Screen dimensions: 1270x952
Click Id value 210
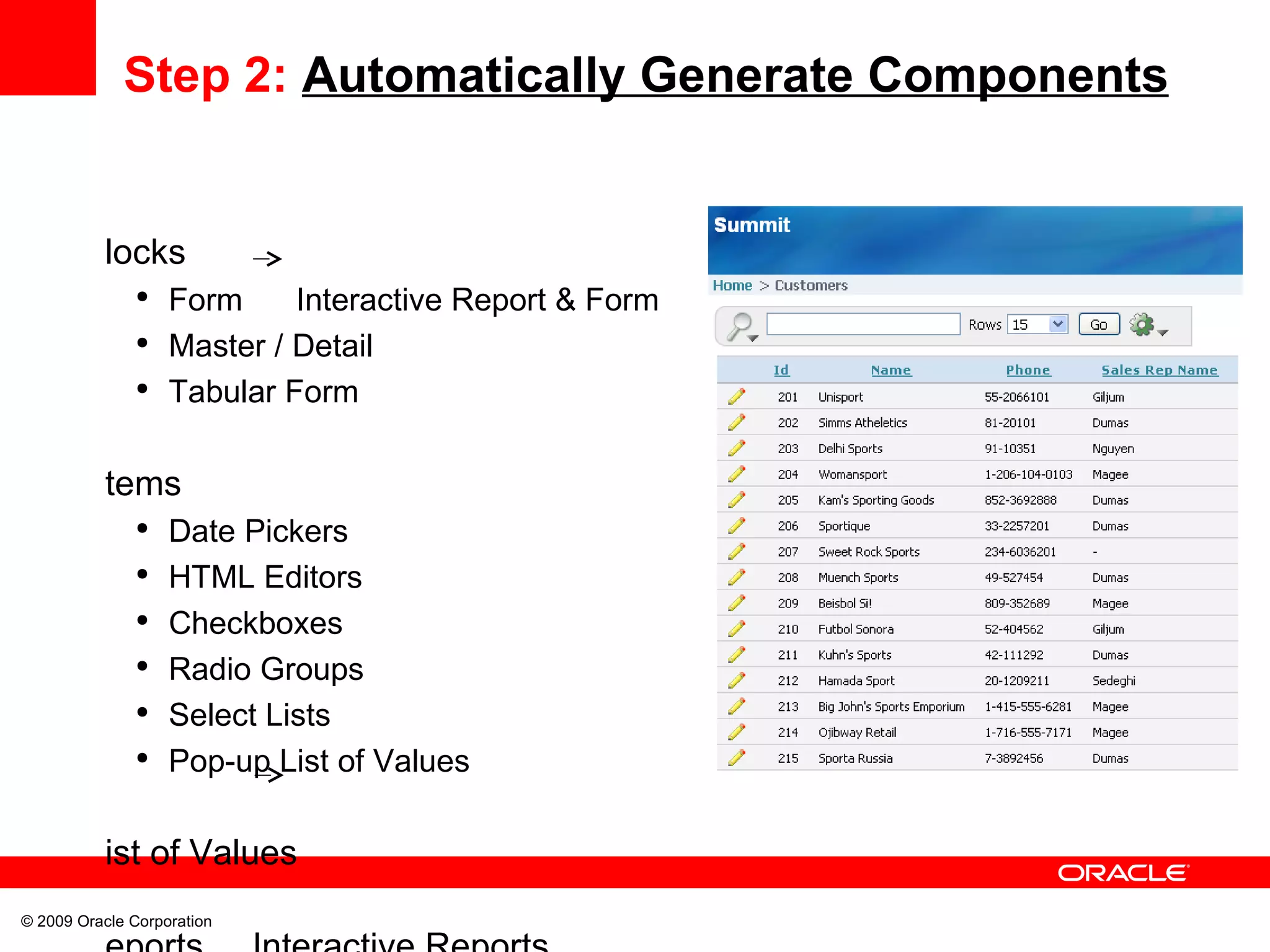pos(788,629)
